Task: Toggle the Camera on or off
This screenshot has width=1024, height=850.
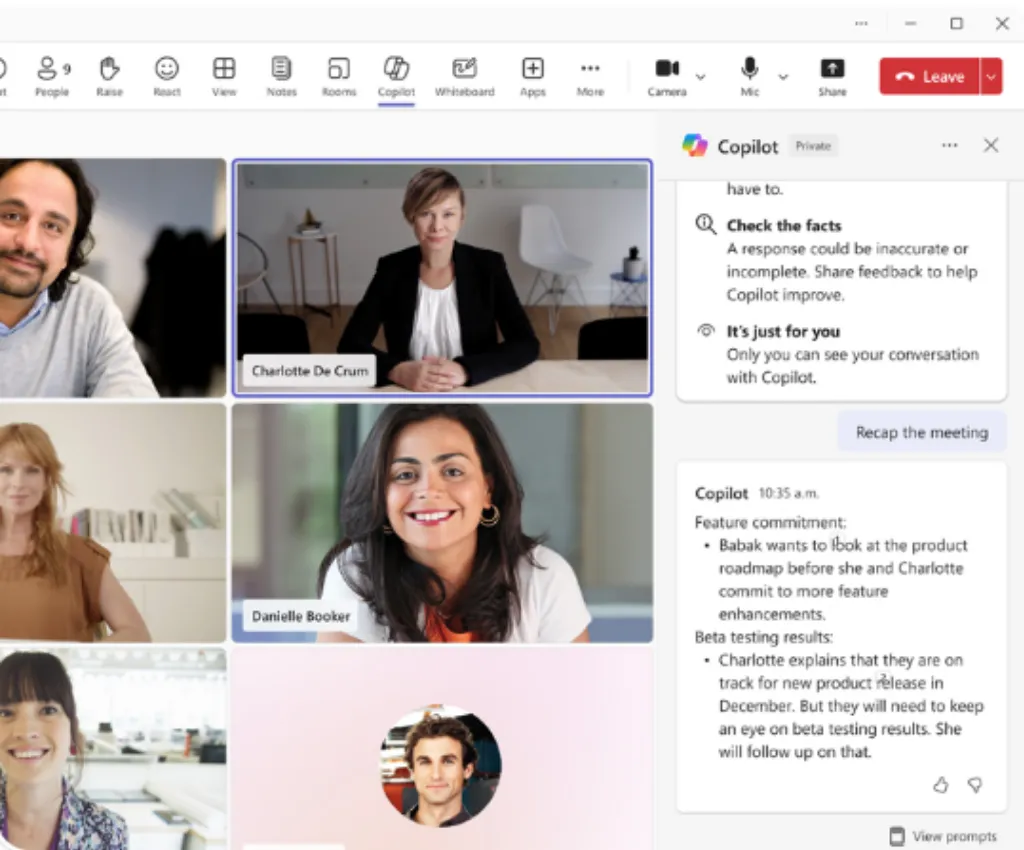Action: (x=667, y=76)
